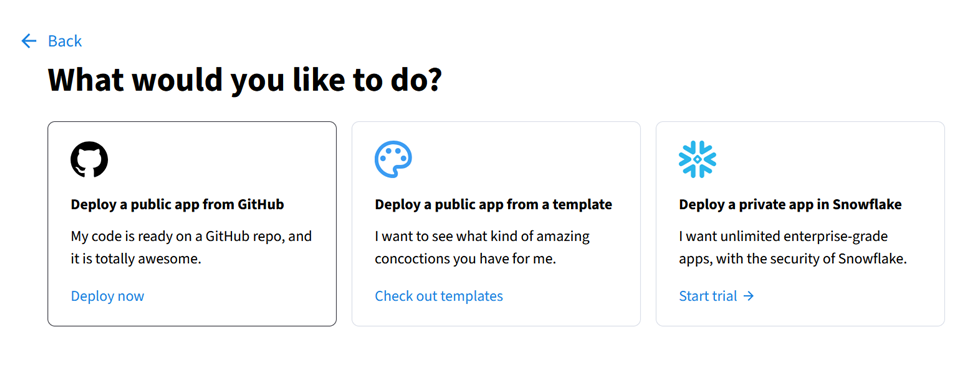Click the word Snowflake in the third card's description
The width and height of the screenshot is (974, 370).
point(878,259)
